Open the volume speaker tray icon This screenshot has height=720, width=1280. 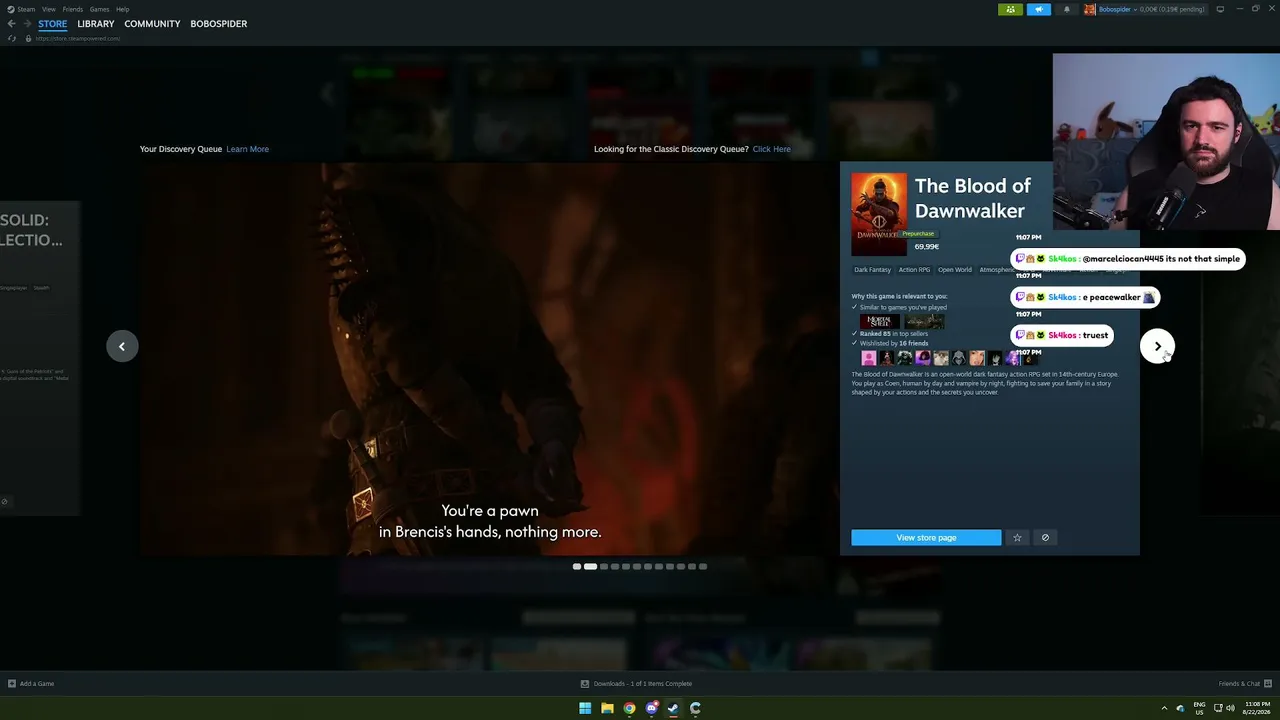click(x=1230, y=708)
